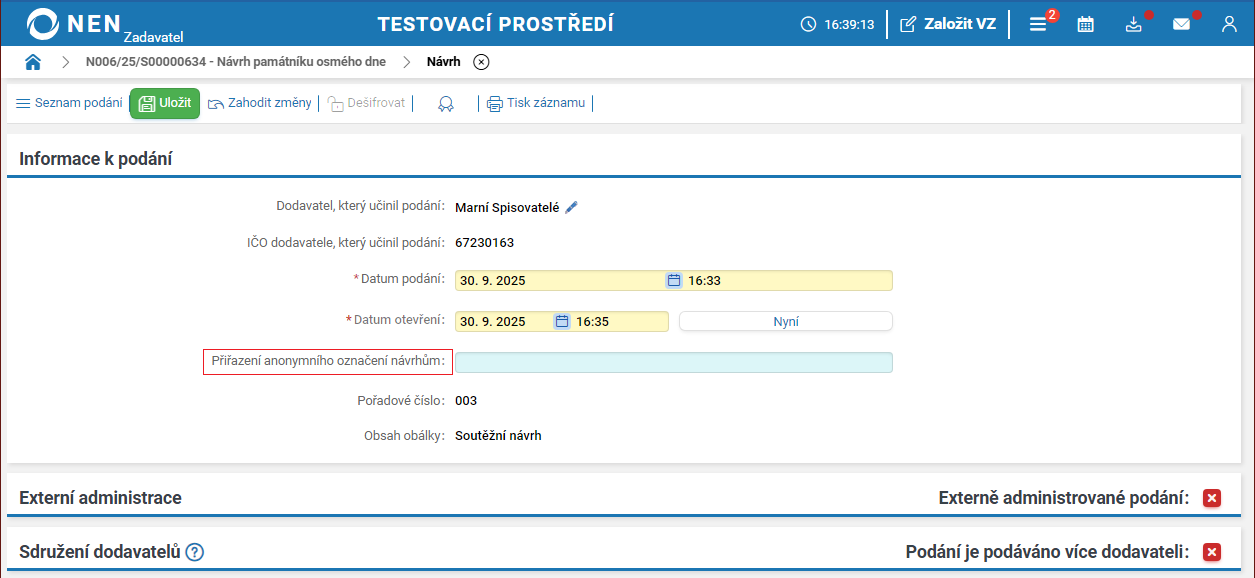This screenshot has width=1255, height=578.
Task: Show help for Sdružení dodavatelů
Action: click(195, 552)
